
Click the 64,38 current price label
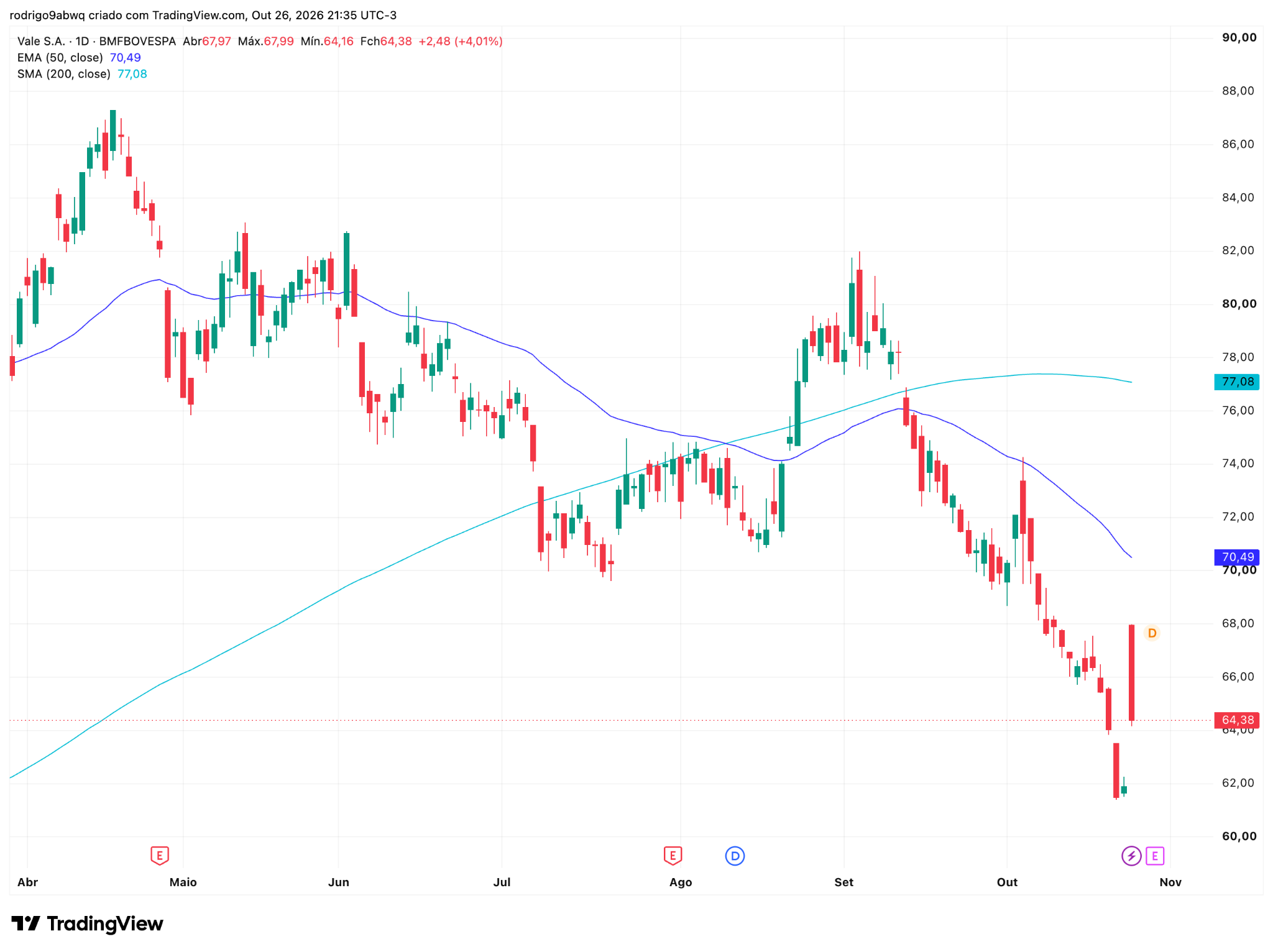pyautogui.click(x=1237, y=720)
